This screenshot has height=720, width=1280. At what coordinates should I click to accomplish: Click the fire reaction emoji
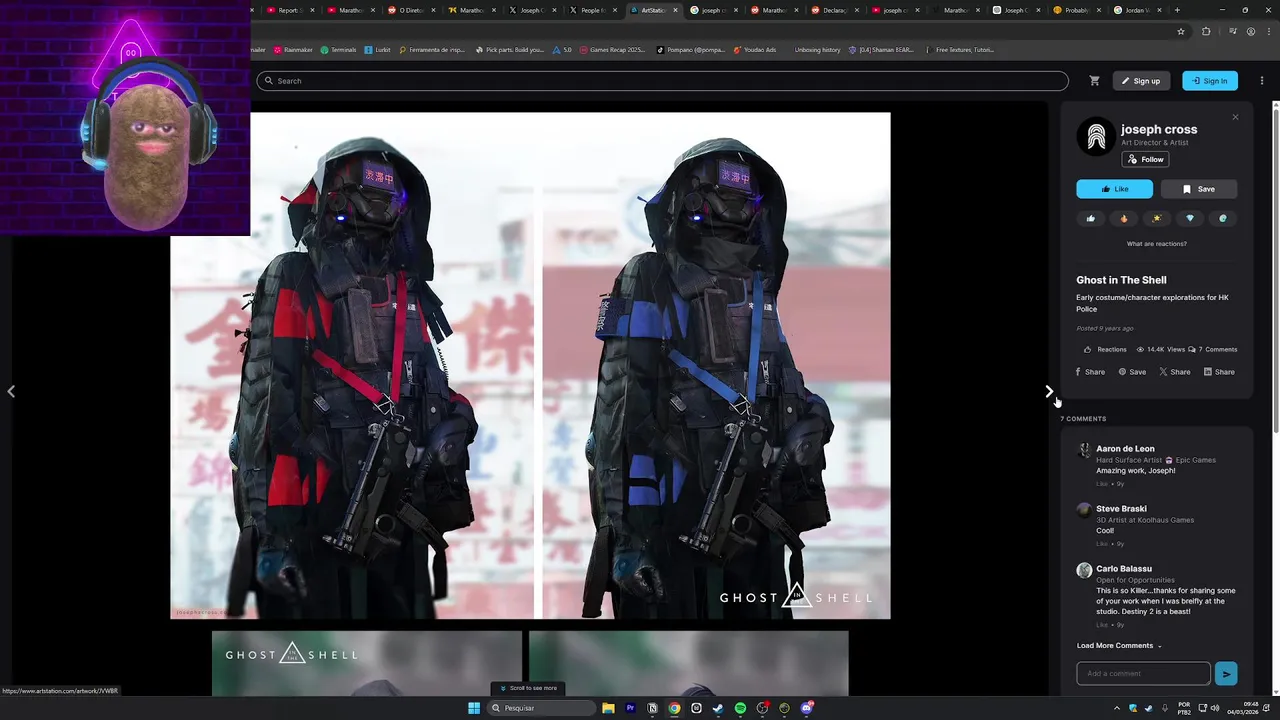(x=1124, y=218)
